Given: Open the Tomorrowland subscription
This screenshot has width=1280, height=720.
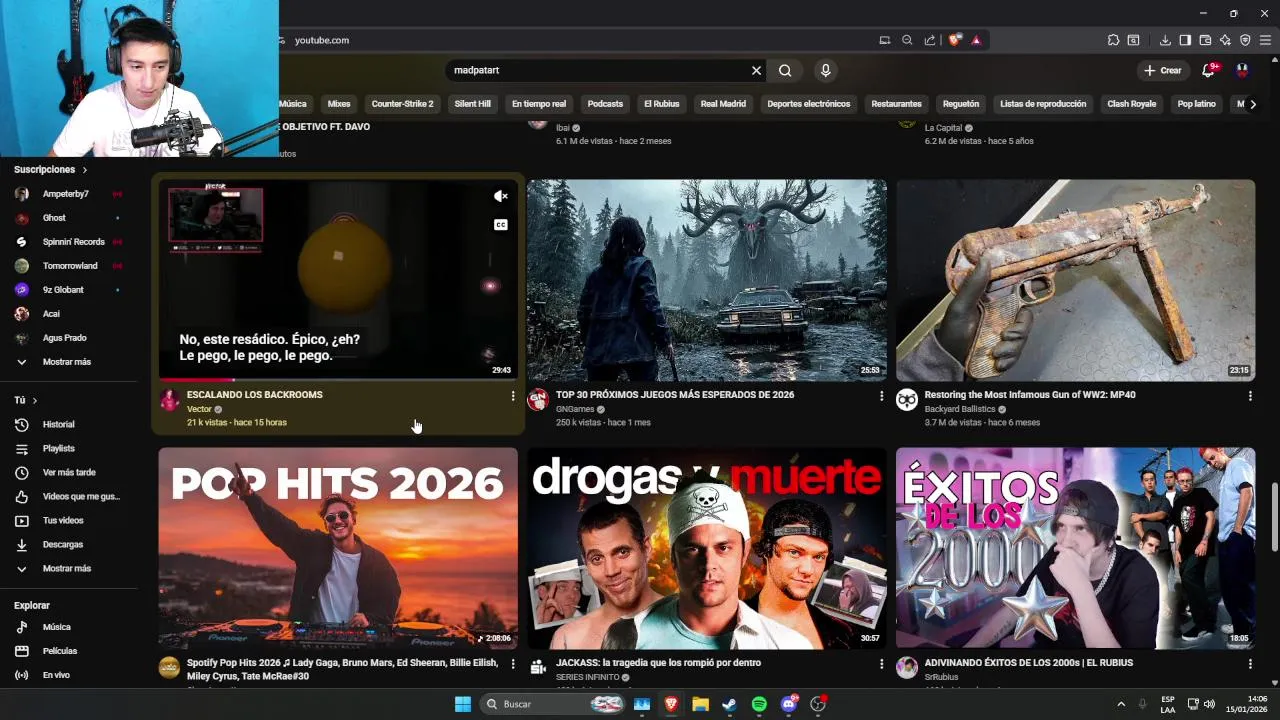Looking at the screenshot, I should tap(68, 266).
